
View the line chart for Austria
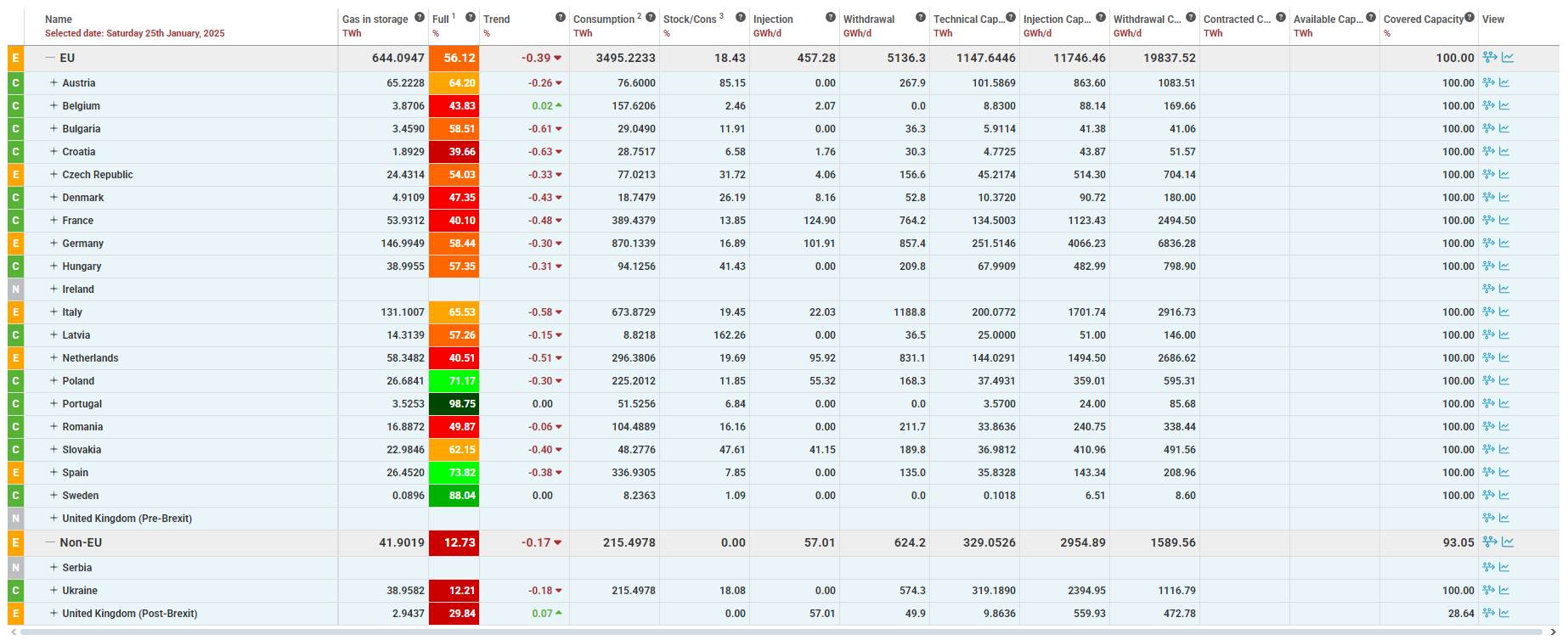(x=1504, y=83)
